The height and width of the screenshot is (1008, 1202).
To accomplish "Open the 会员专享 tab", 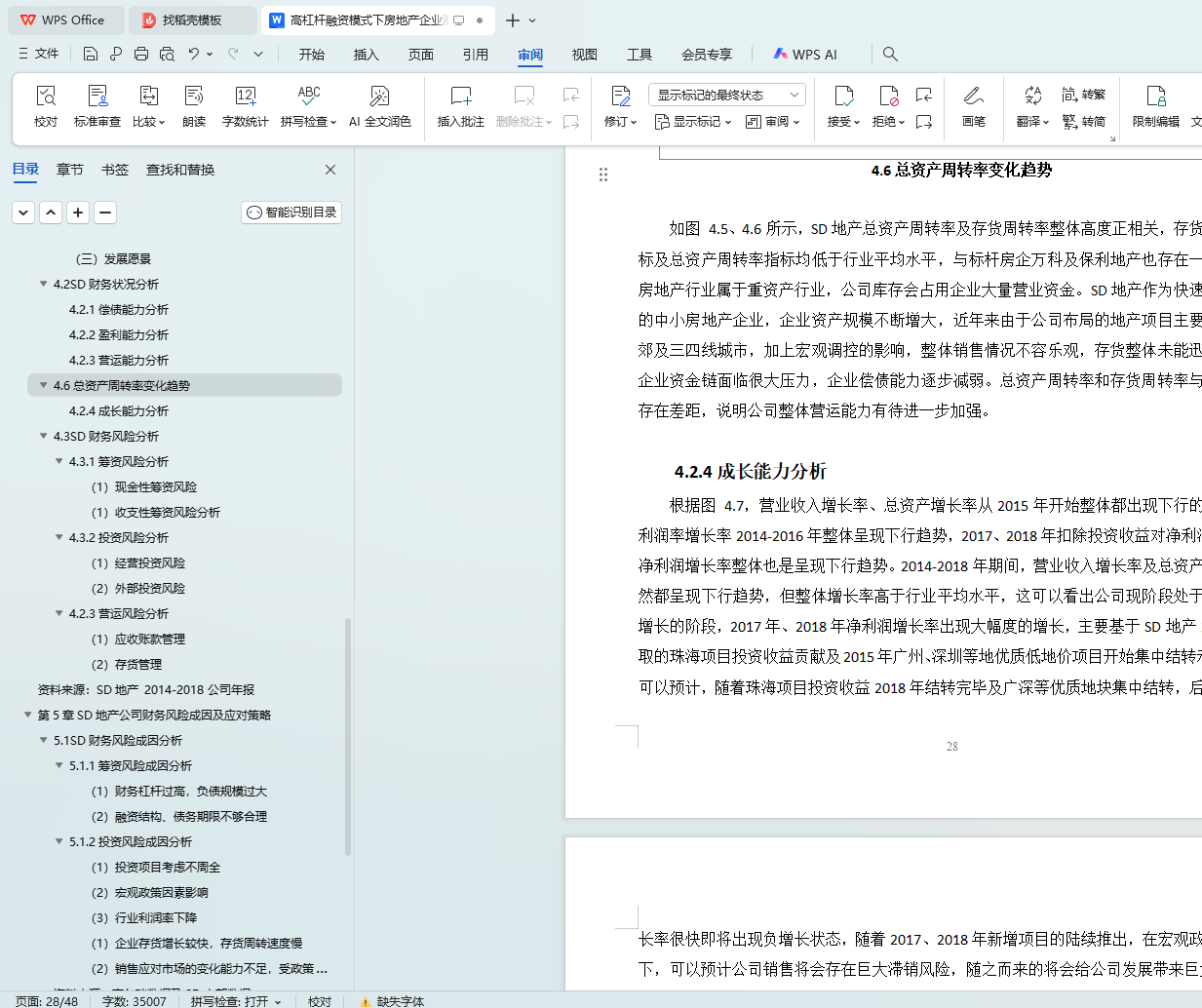I will click(707, 55).
